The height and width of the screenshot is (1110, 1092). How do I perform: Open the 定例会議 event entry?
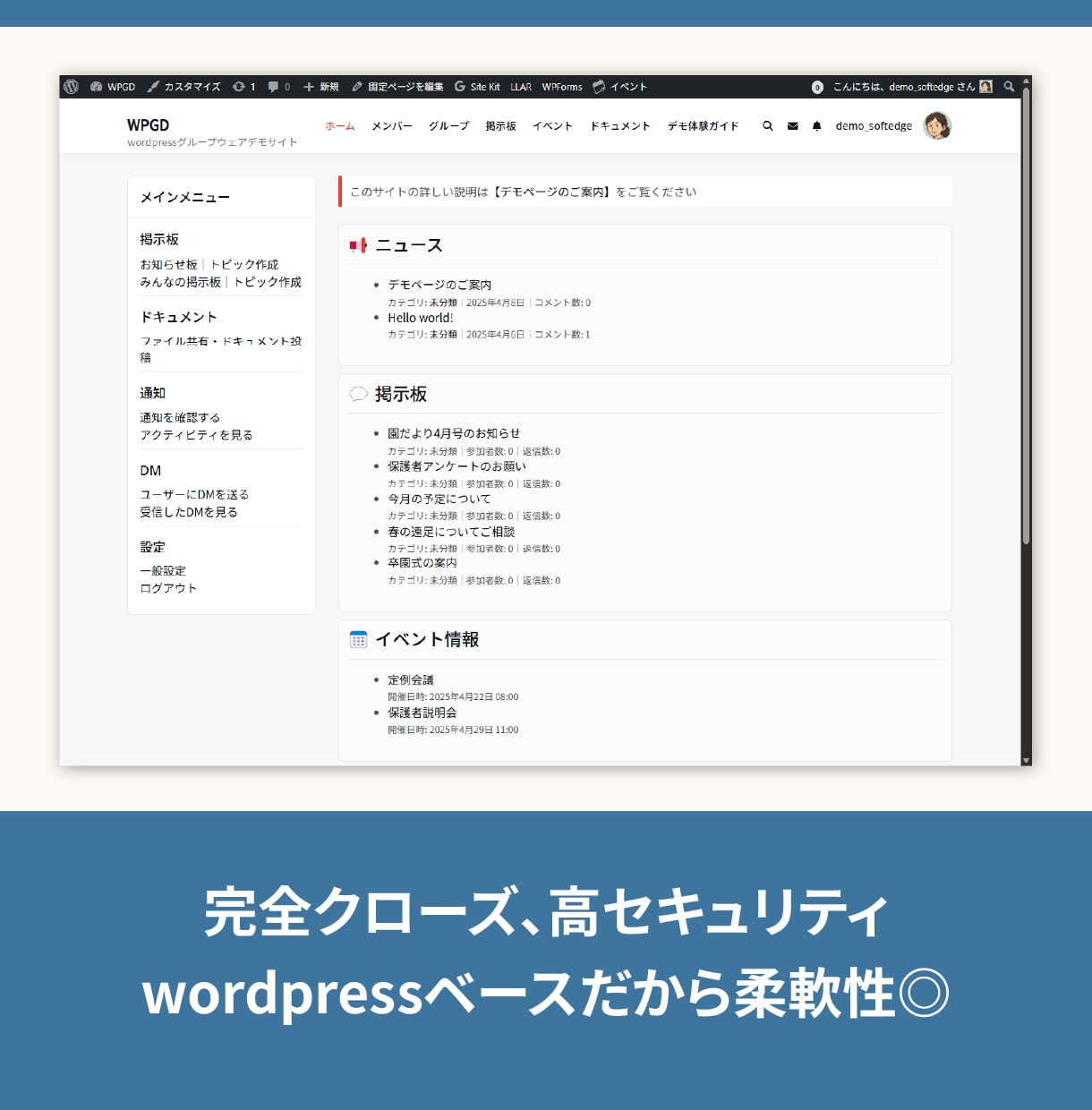click(x=411, y=680)
